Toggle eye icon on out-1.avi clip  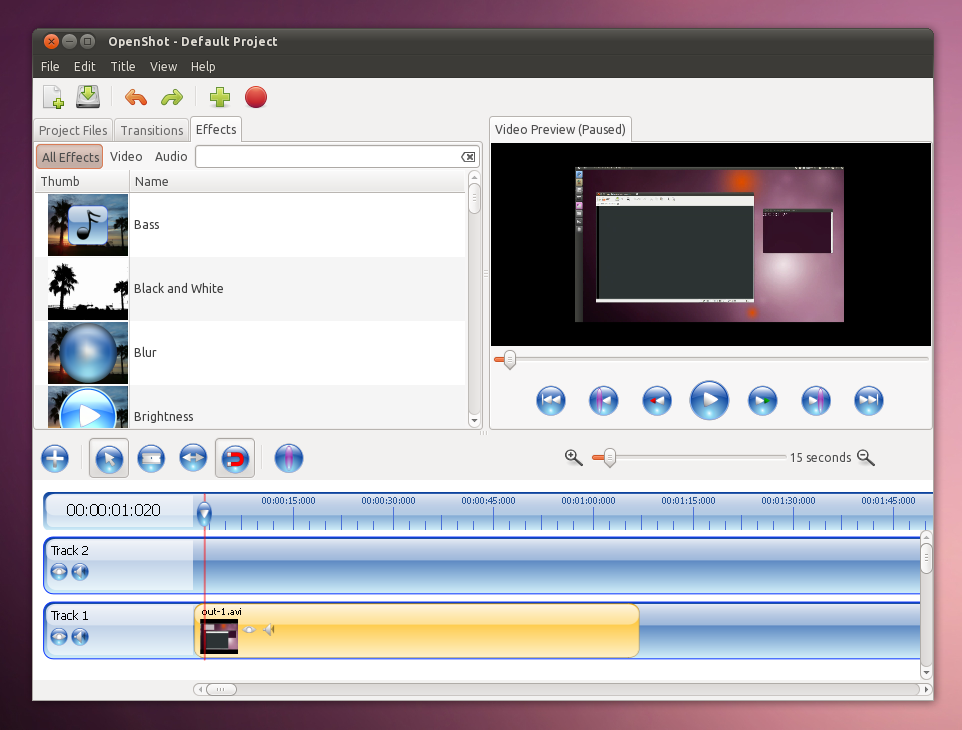[248, 629]
